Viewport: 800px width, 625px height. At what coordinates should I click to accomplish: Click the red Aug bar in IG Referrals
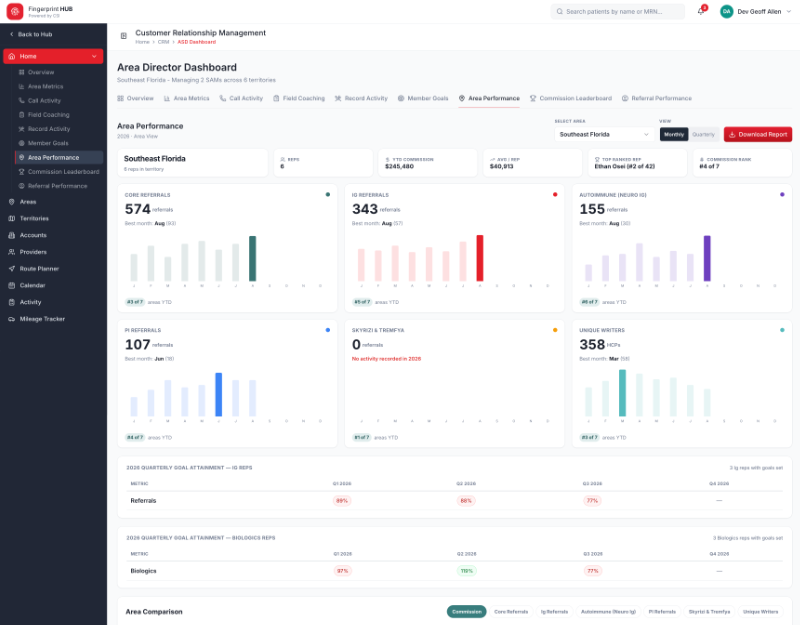480,258
